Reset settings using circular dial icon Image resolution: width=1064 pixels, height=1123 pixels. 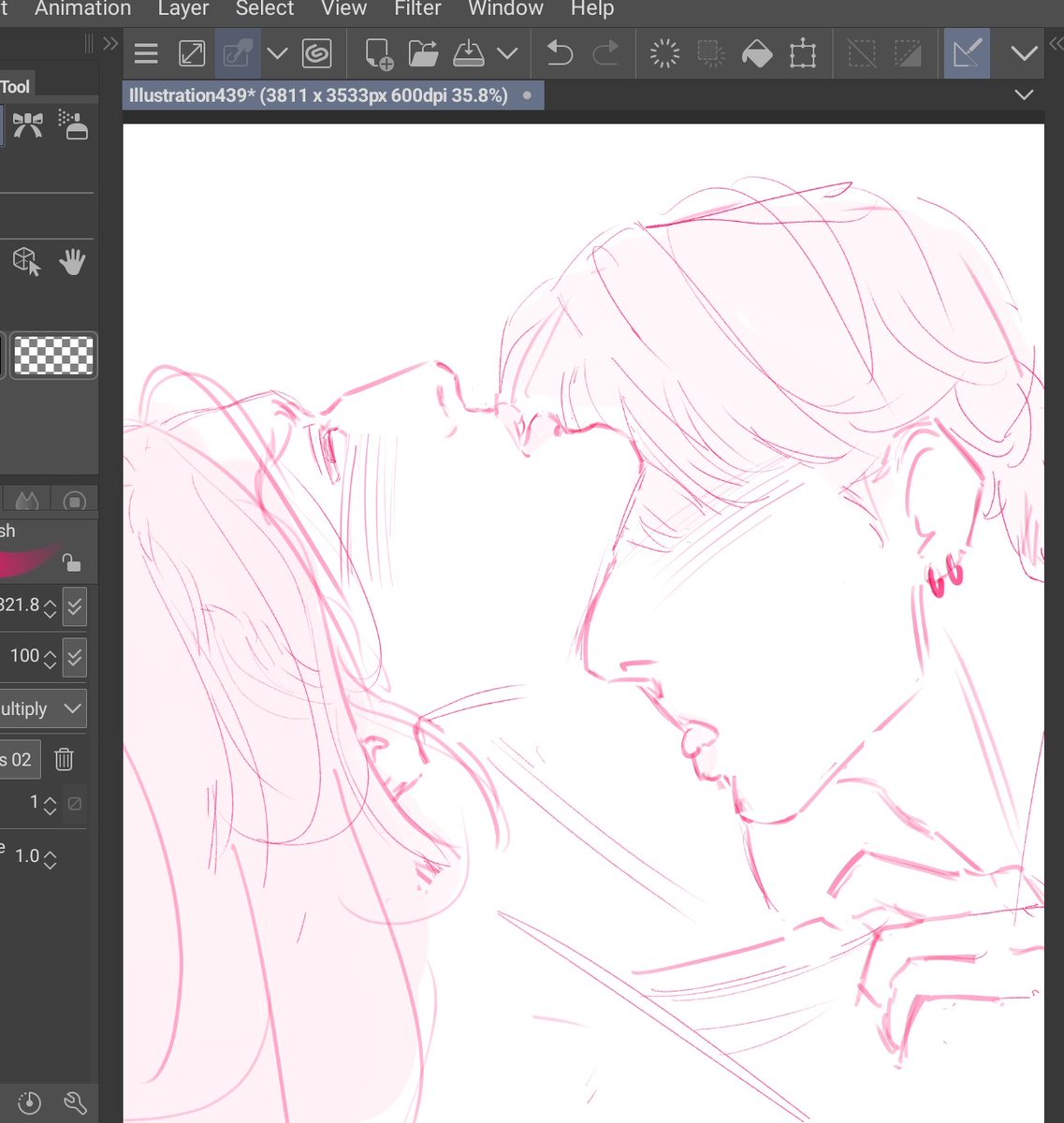pyautogui.click(x=29, y=1102)
